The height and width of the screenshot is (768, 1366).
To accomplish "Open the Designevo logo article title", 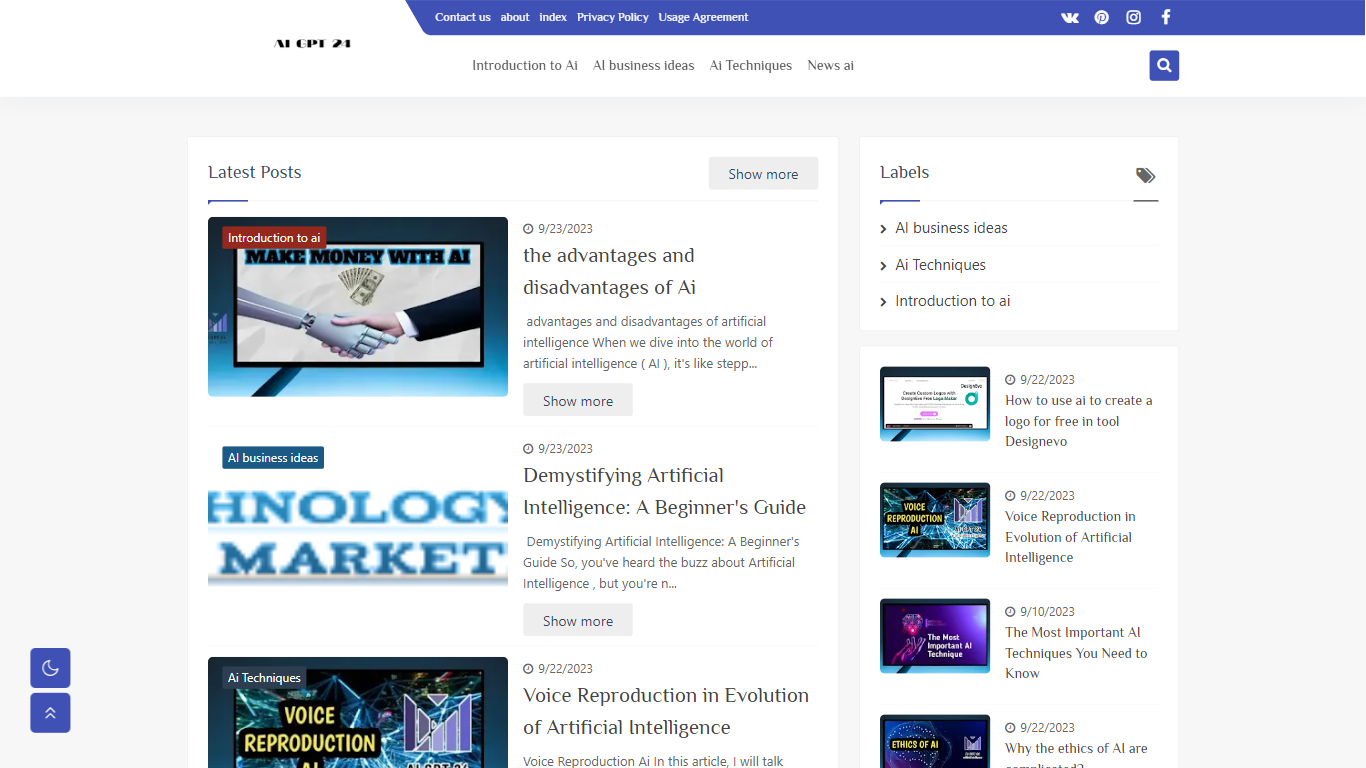I will pos(1078,421).
